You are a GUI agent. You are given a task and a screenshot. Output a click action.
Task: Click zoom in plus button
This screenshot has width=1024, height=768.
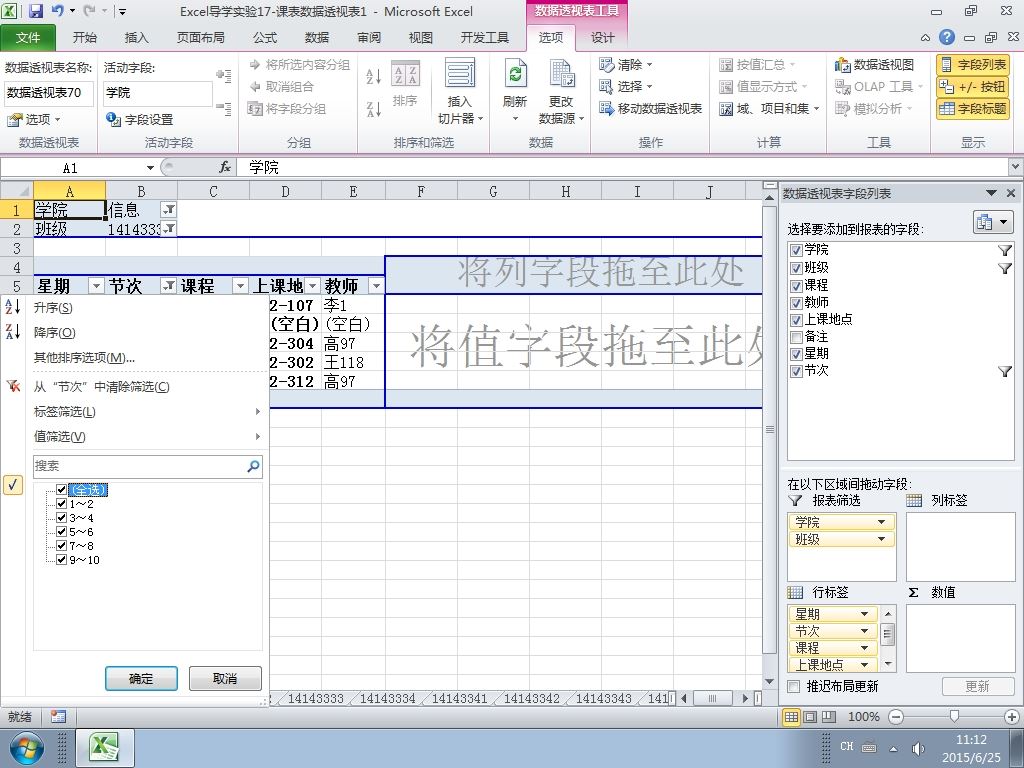1011,717
